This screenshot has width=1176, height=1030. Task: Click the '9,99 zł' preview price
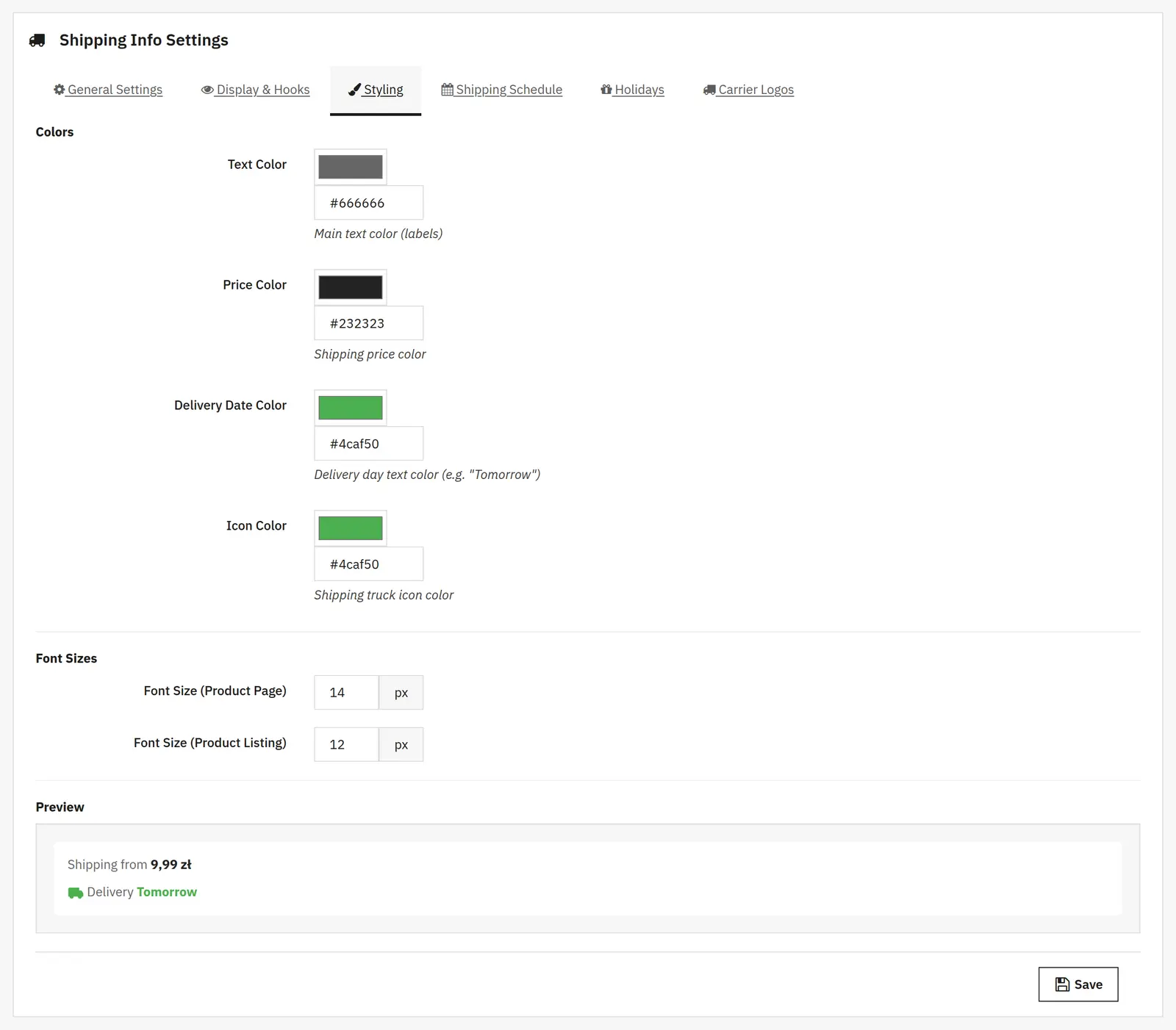tap(171, 865)
